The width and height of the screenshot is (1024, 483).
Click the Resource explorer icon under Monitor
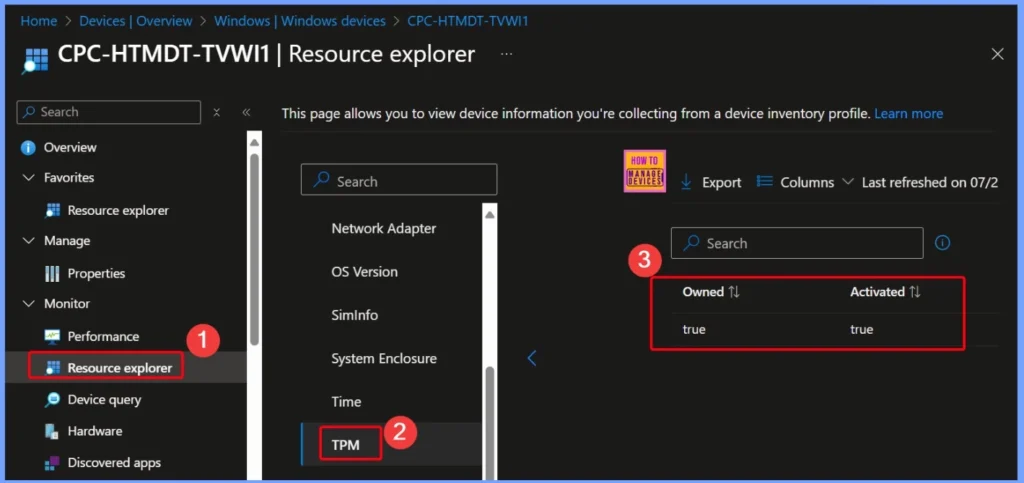click(x=53, y=368)
